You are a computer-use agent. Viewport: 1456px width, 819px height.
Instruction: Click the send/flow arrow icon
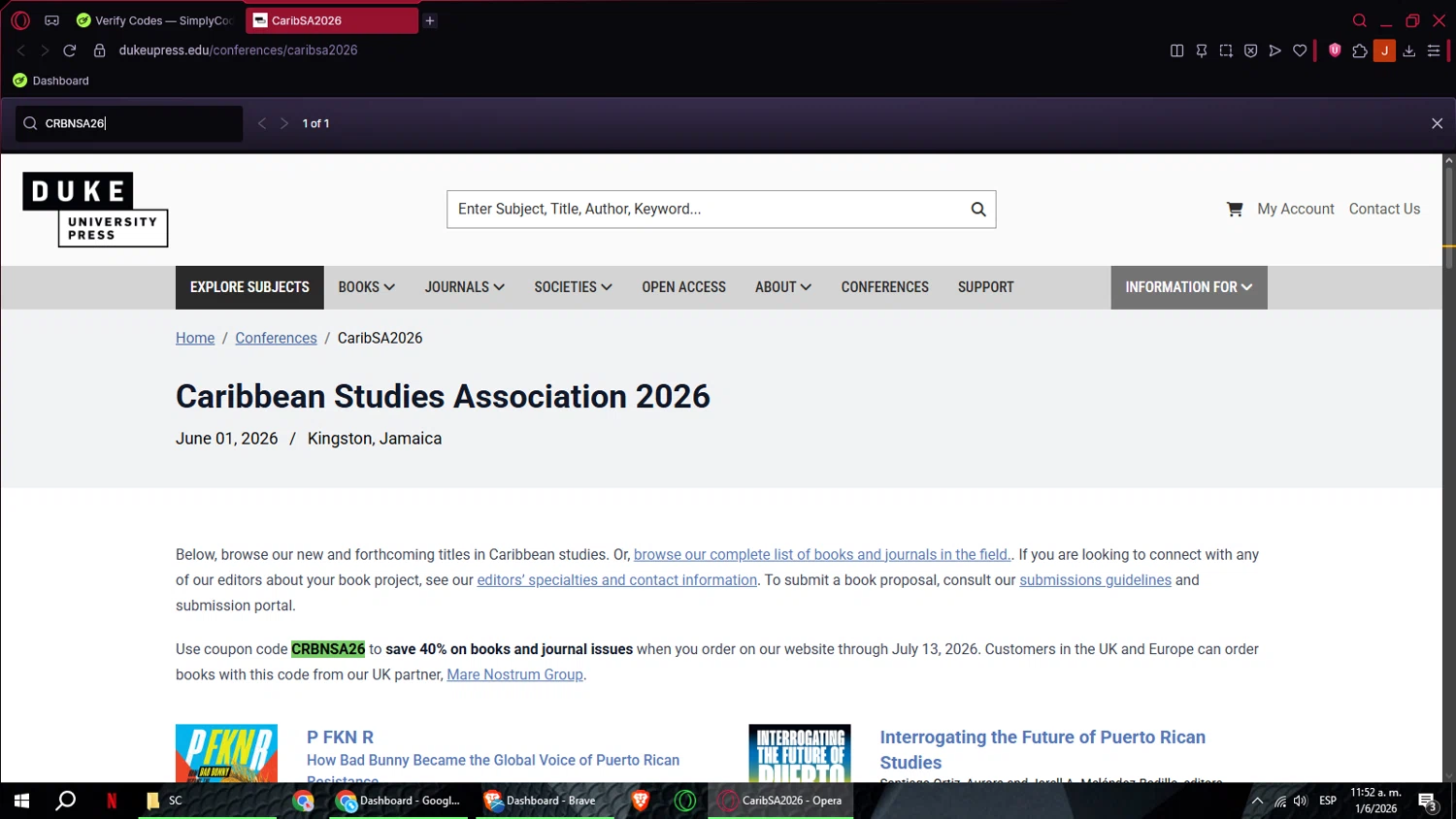[1275, 50]
